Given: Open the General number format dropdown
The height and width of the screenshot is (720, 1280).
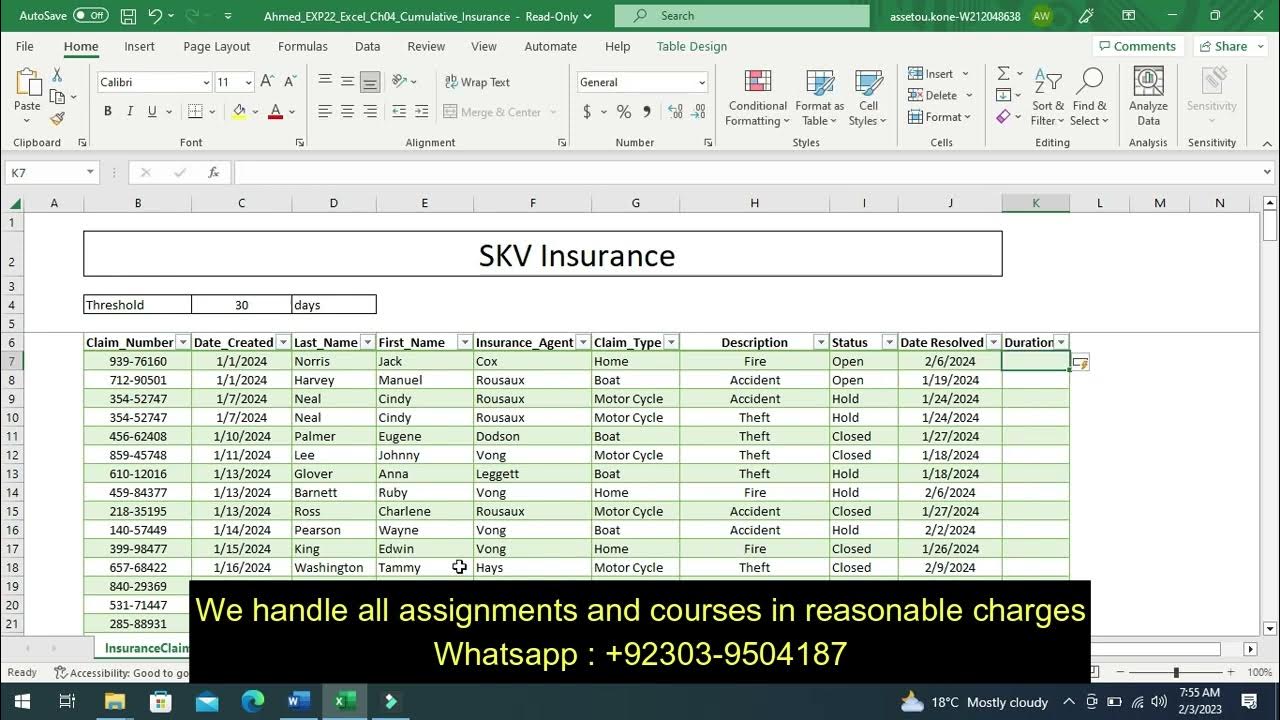Looking at the screenshot, I should point(701,82).
